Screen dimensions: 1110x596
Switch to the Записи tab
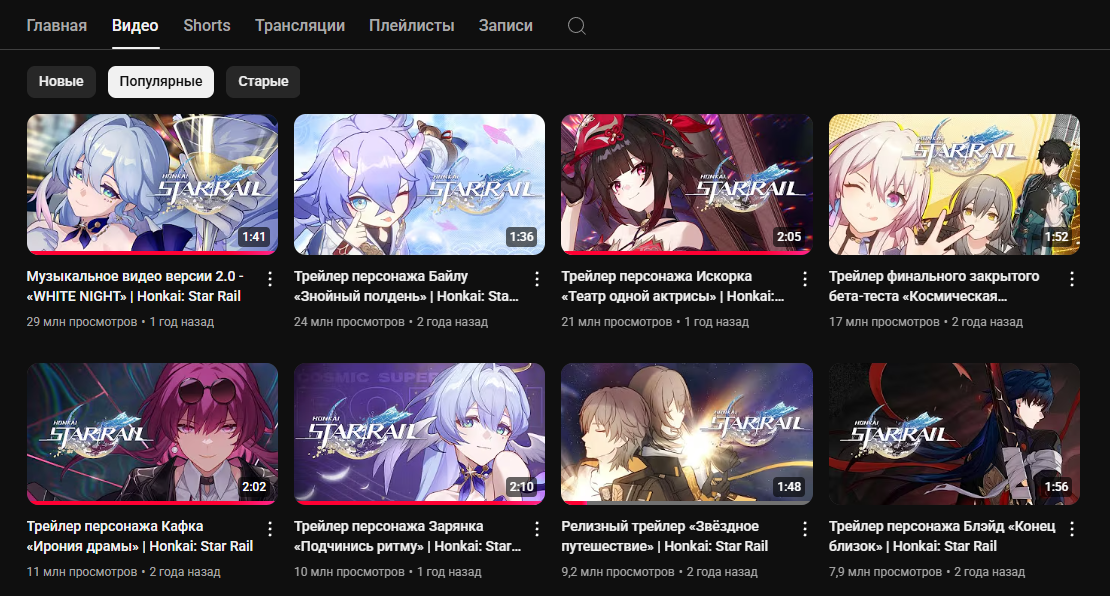tap(505, 25)
